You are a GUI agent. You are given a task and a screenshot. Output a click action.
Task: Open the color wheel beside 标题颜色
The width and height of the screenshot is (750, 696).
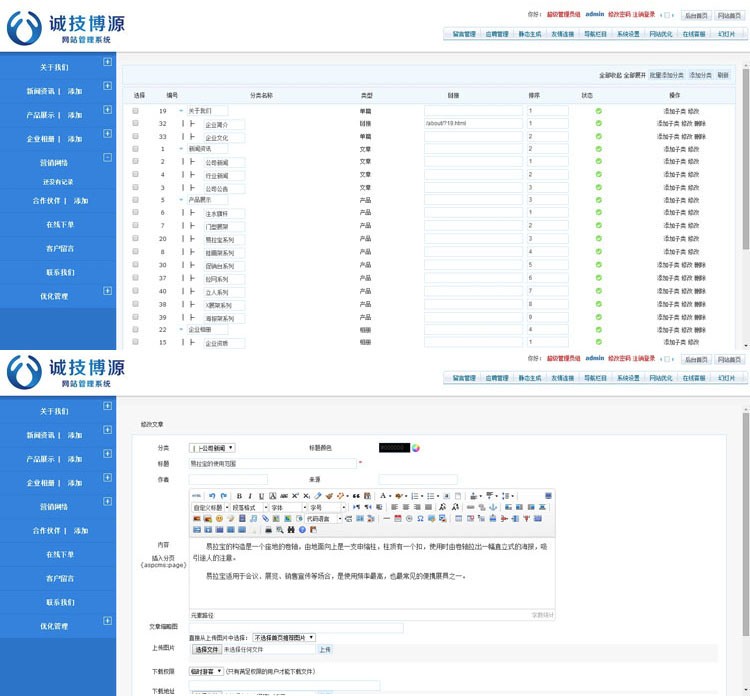(417, 447)
